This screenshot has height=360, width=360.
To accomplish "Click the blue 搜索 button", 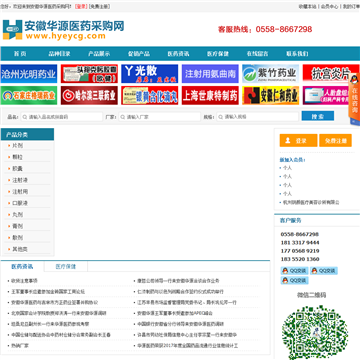I will tap(318, 116).
